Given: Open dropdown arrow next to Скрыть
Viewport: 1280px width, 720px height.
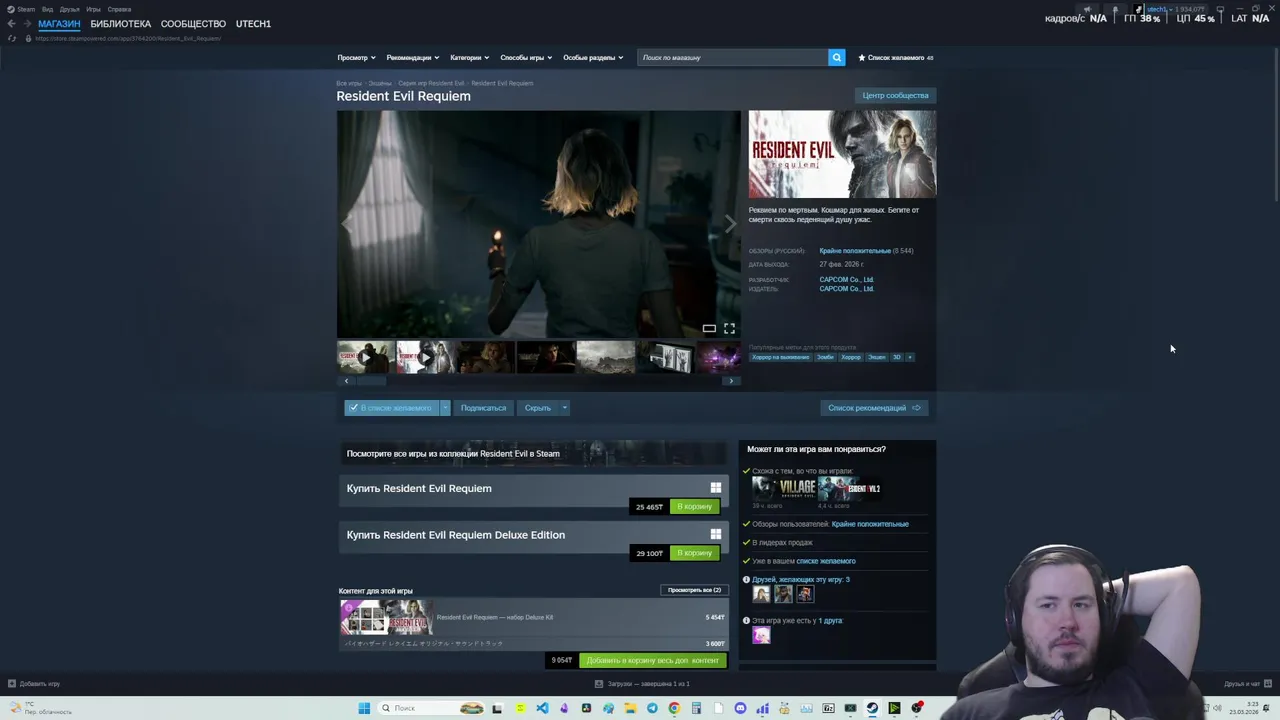Looking at the screenshot, I should pos(564,408).
